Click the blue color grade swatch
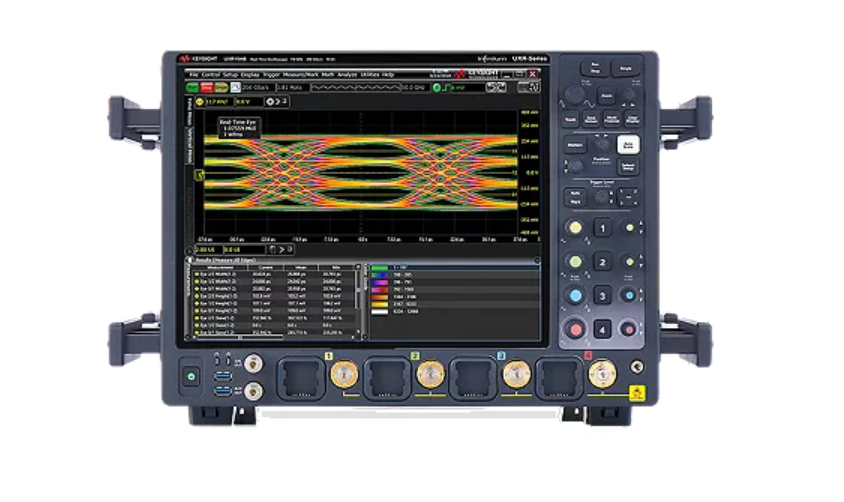 click(379, 275)
